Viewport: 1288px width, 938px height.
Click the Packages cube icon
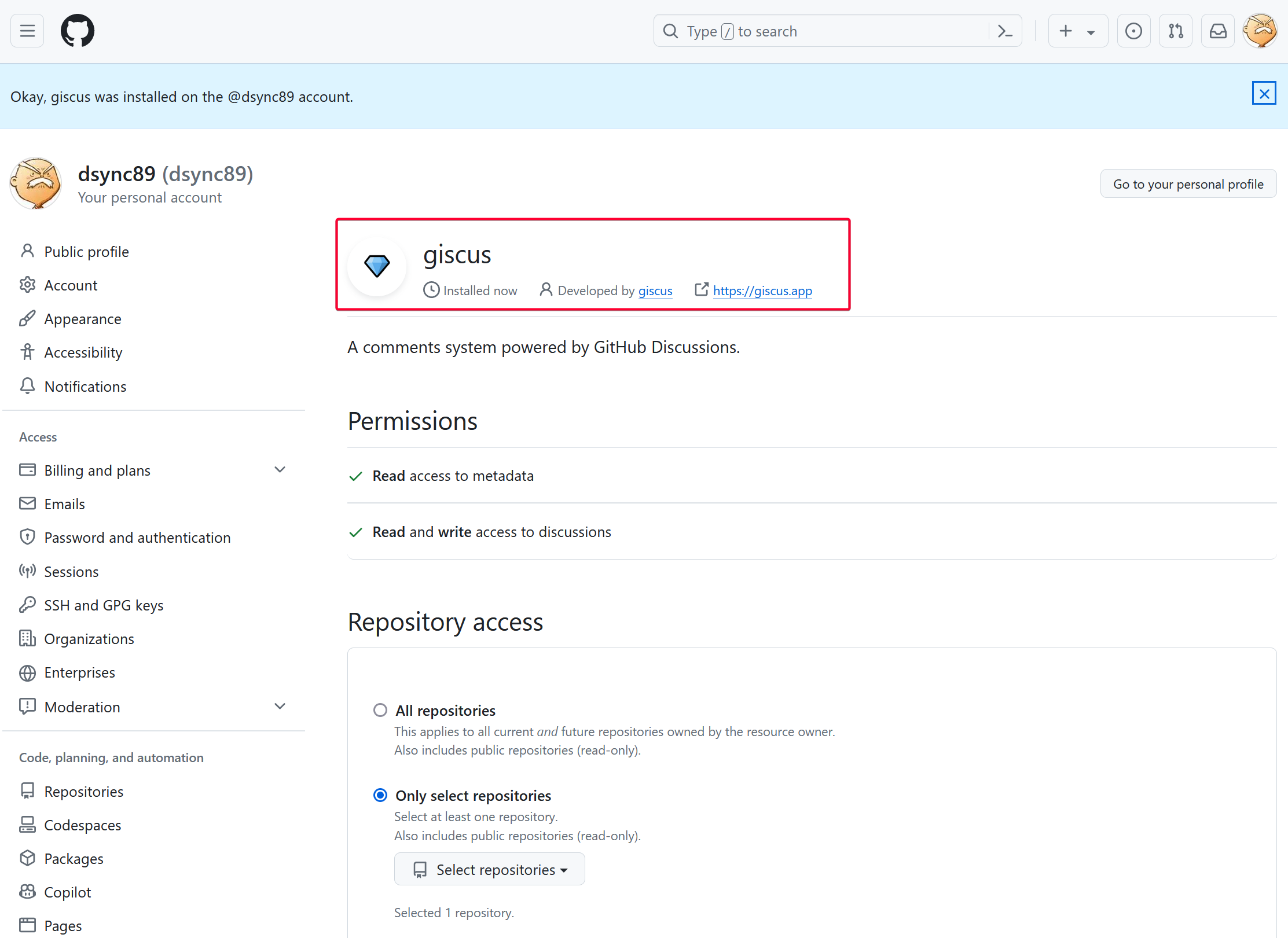click(x=27, y=858)
